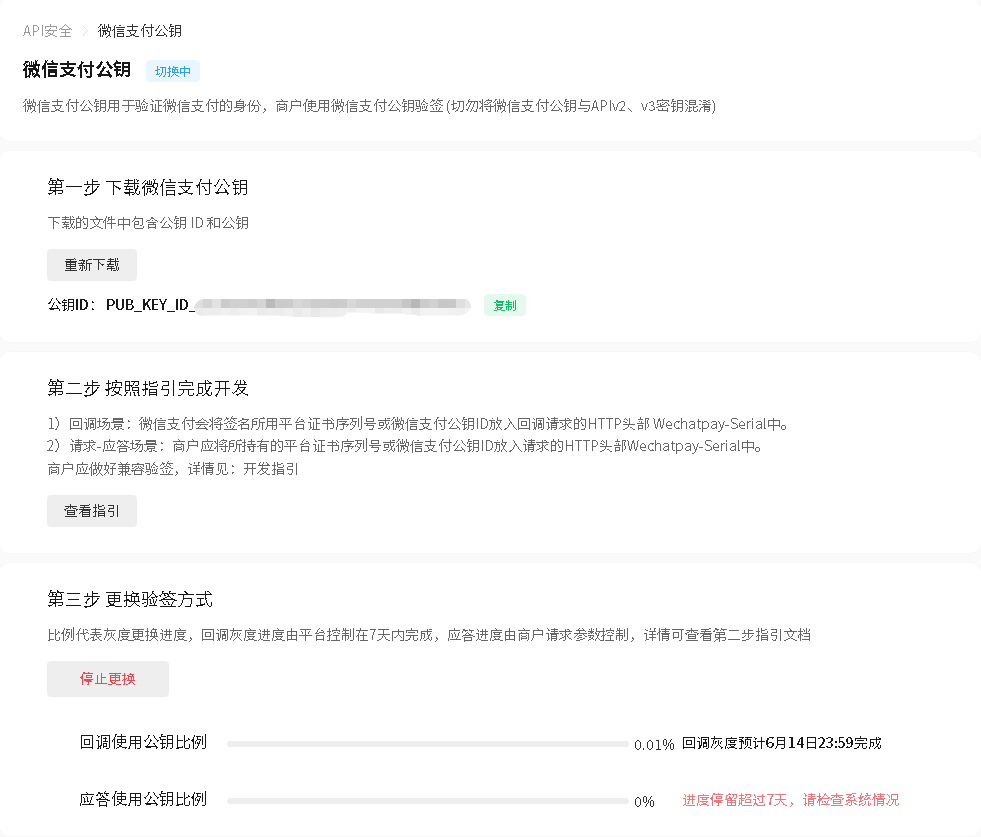Screen dimensions: 981x837
Task: Click the 第一步 下载微信支付公钥 heading
Action: point(148,187)
